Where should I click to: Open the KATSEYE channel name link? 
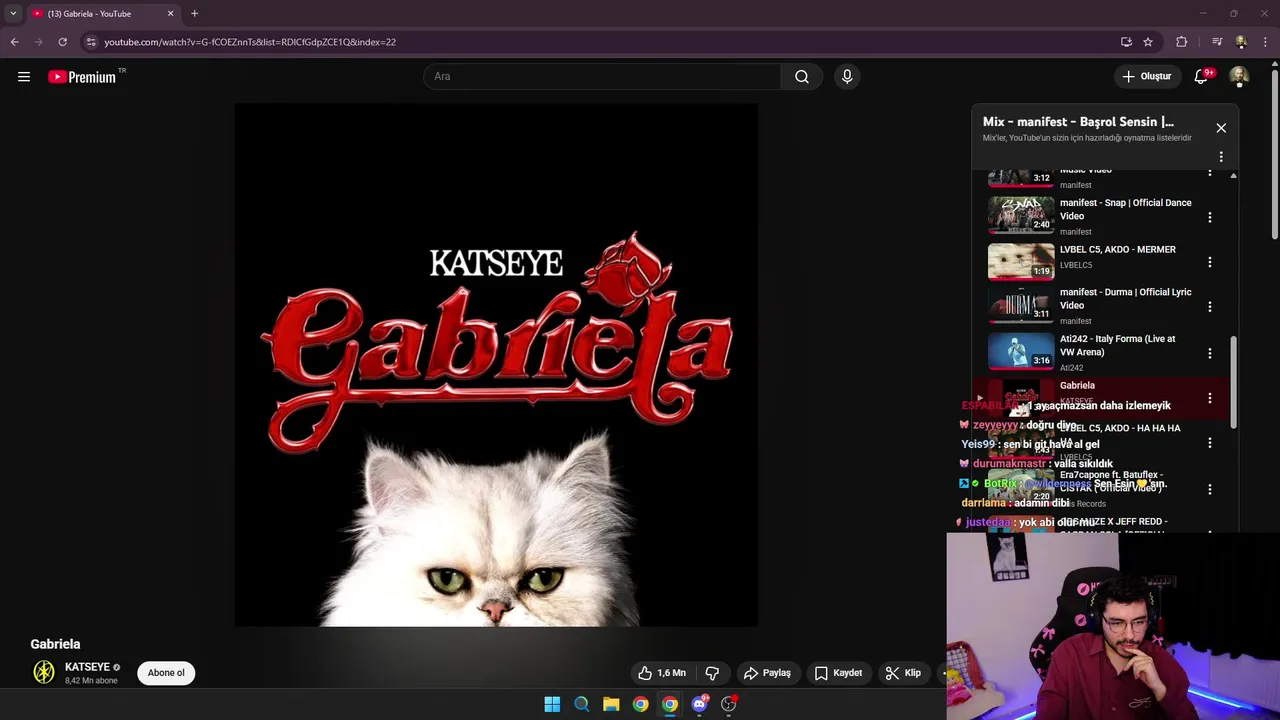pyautogui.click(x=87, y=667)
